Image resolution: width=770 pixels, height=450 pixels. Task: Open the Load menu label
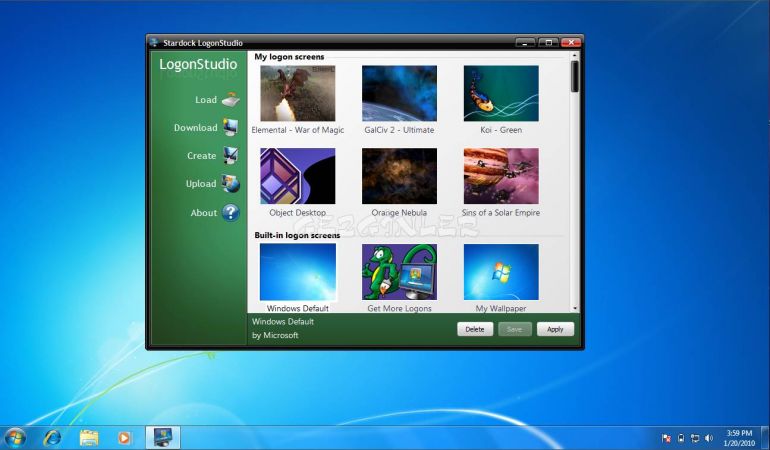tap(206, 100)
